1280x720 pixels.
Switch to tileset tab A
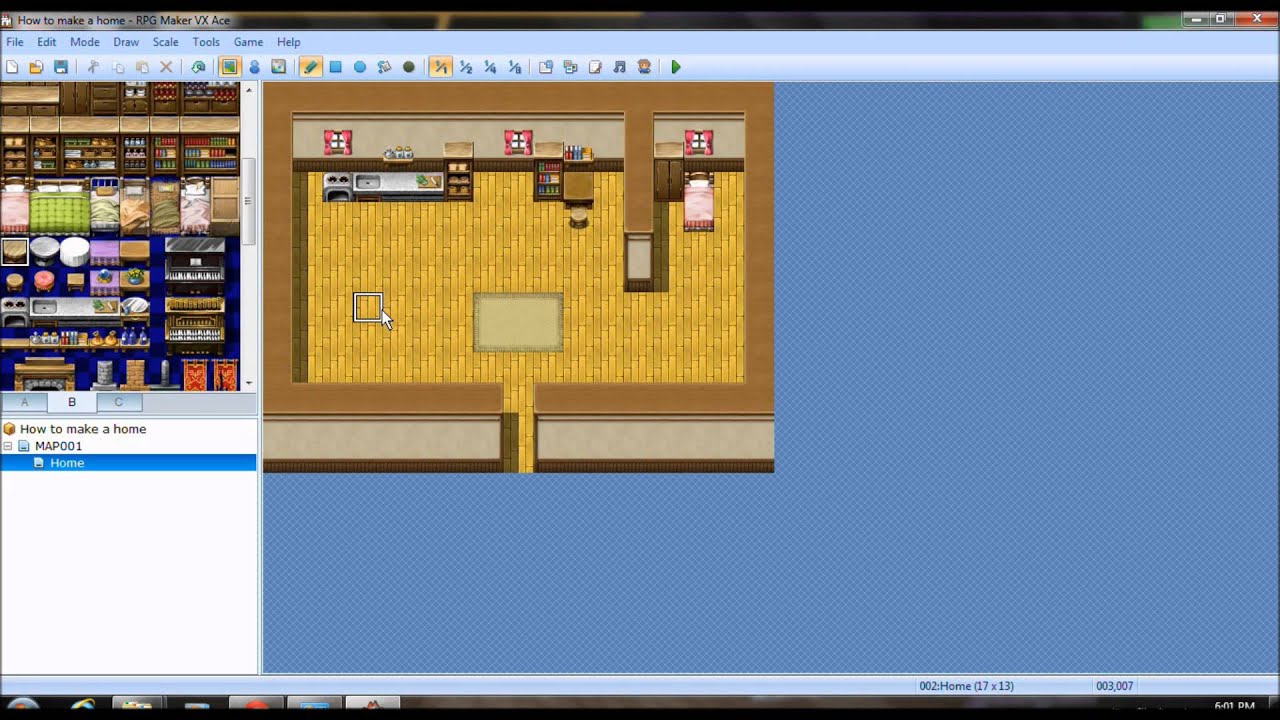pos(25,402)
